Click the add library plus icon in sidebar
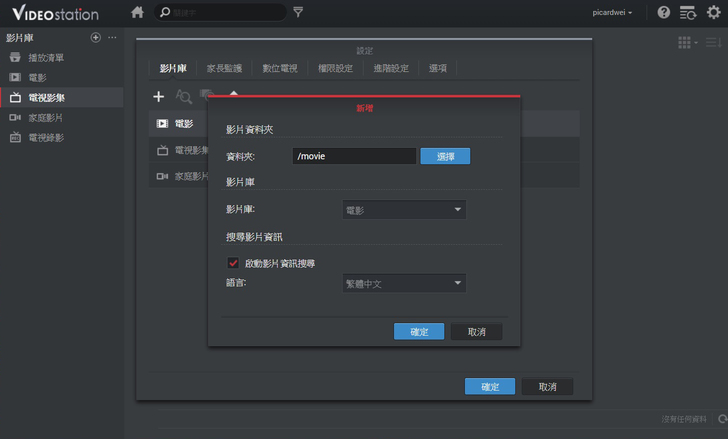The width and height of the screenshot is (728, 439). coord(96,37)
